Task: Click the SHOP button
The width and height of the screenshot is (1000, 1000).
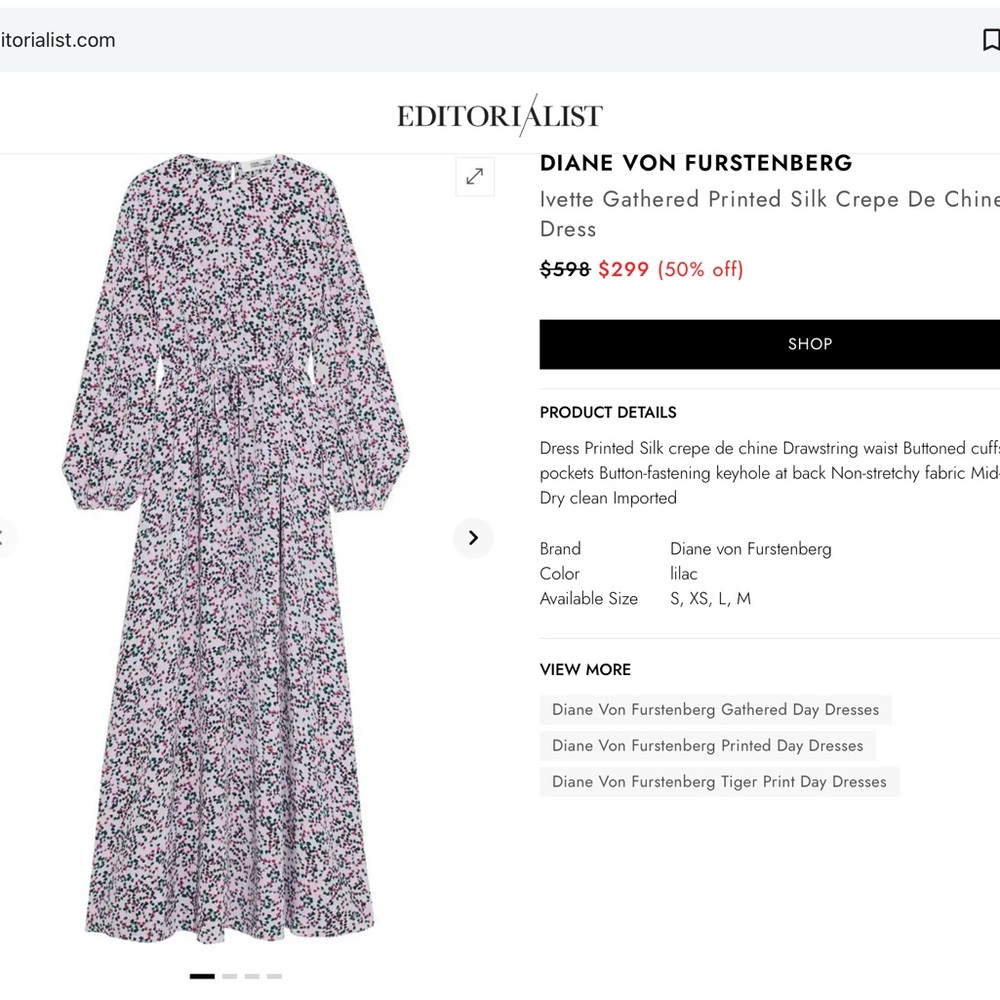Action: pyautogui.click(x=810, y=344)
